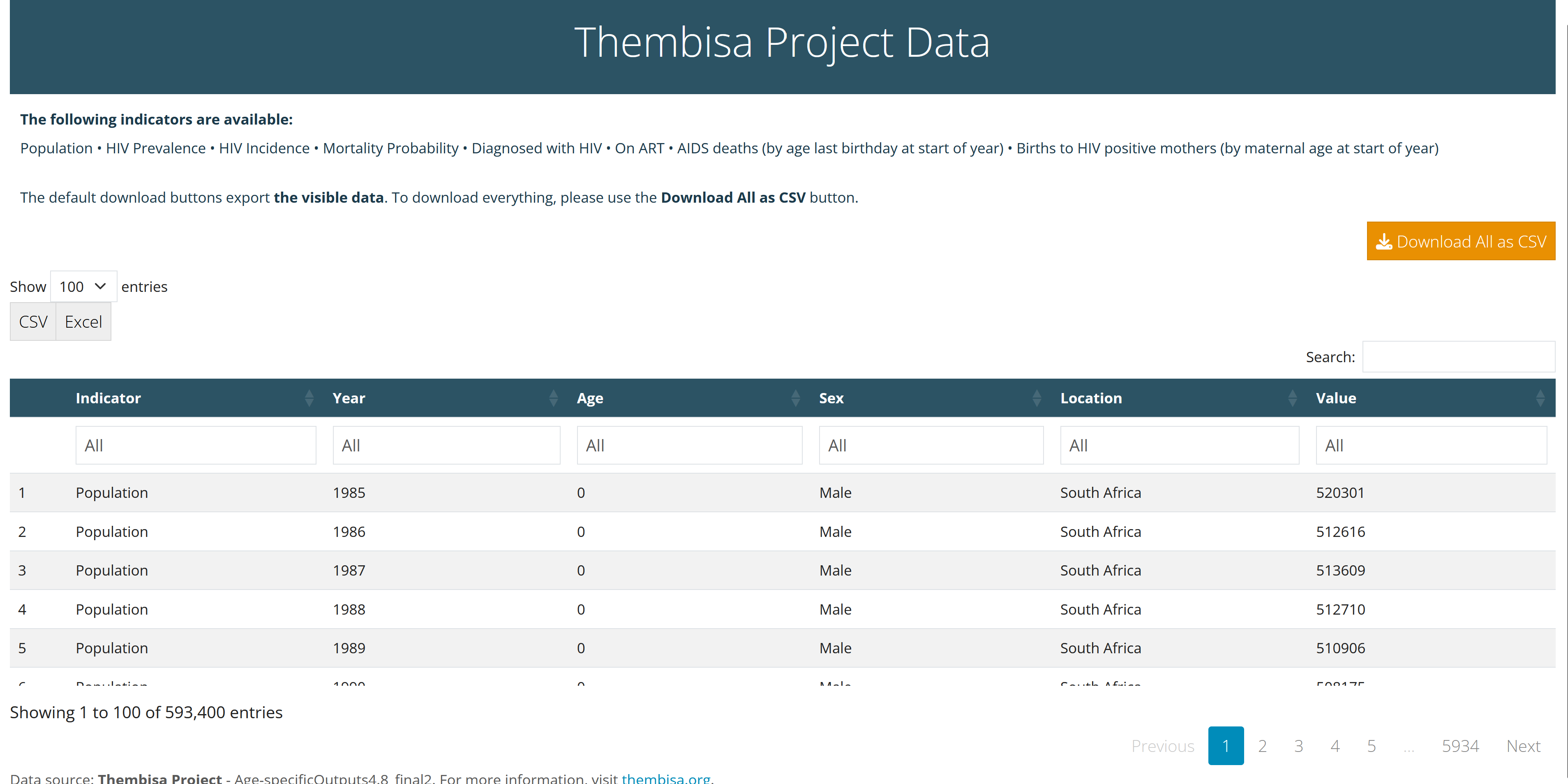The width and height of the screenshot is (1568, 784).
Task: Export visible data with the Excel button
Action: [x=83, y=322]
